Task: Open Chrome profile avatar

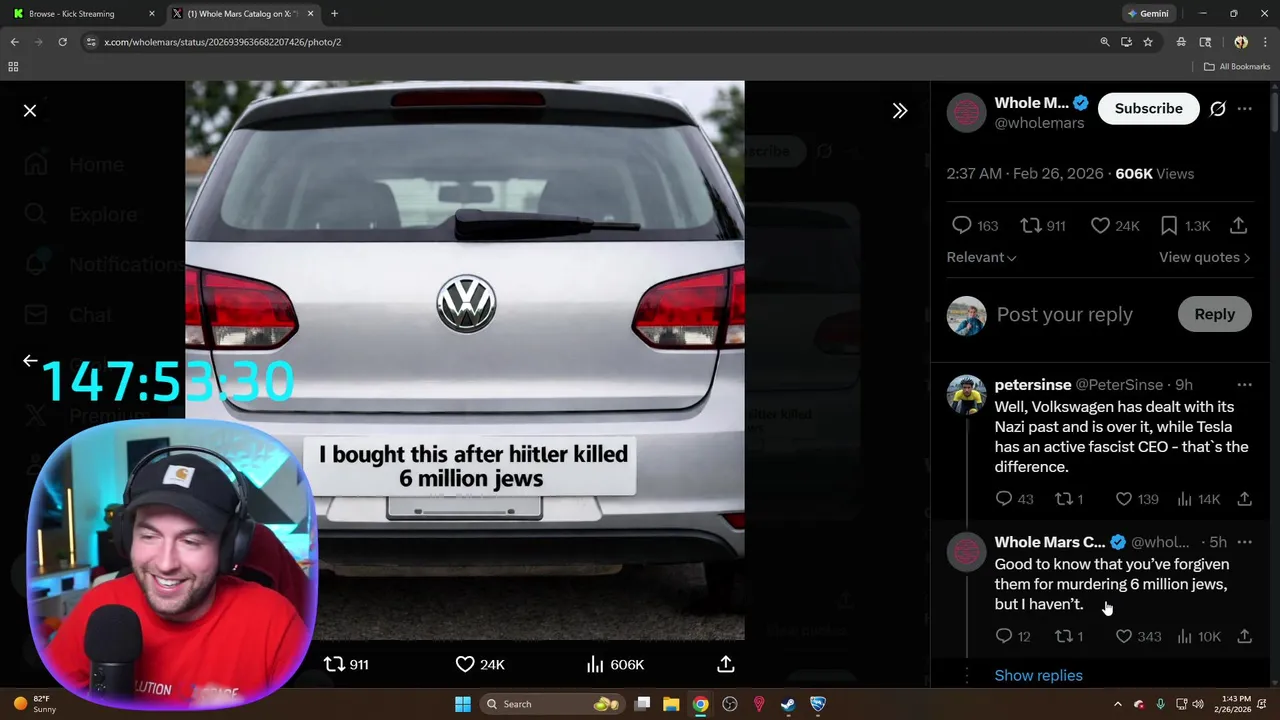Action: (x=1241, y=42)
